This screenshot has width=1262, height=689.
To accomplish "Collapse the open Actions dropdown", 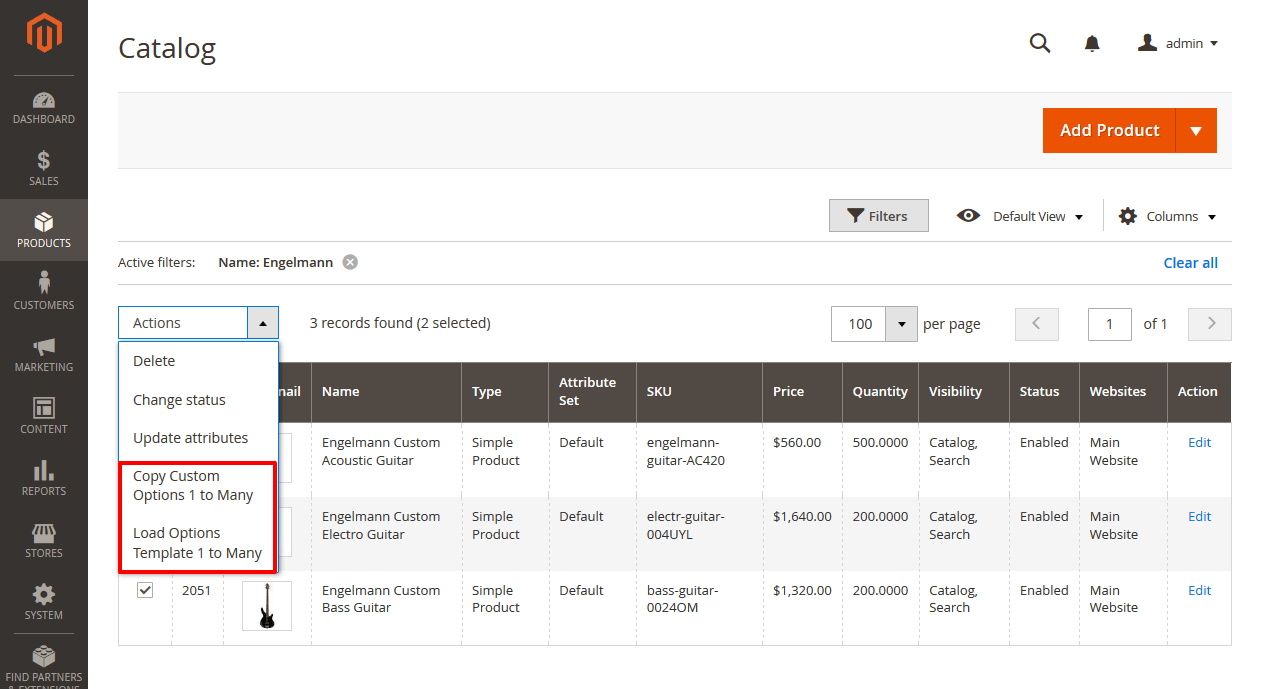I will click(x=263, y=322).
